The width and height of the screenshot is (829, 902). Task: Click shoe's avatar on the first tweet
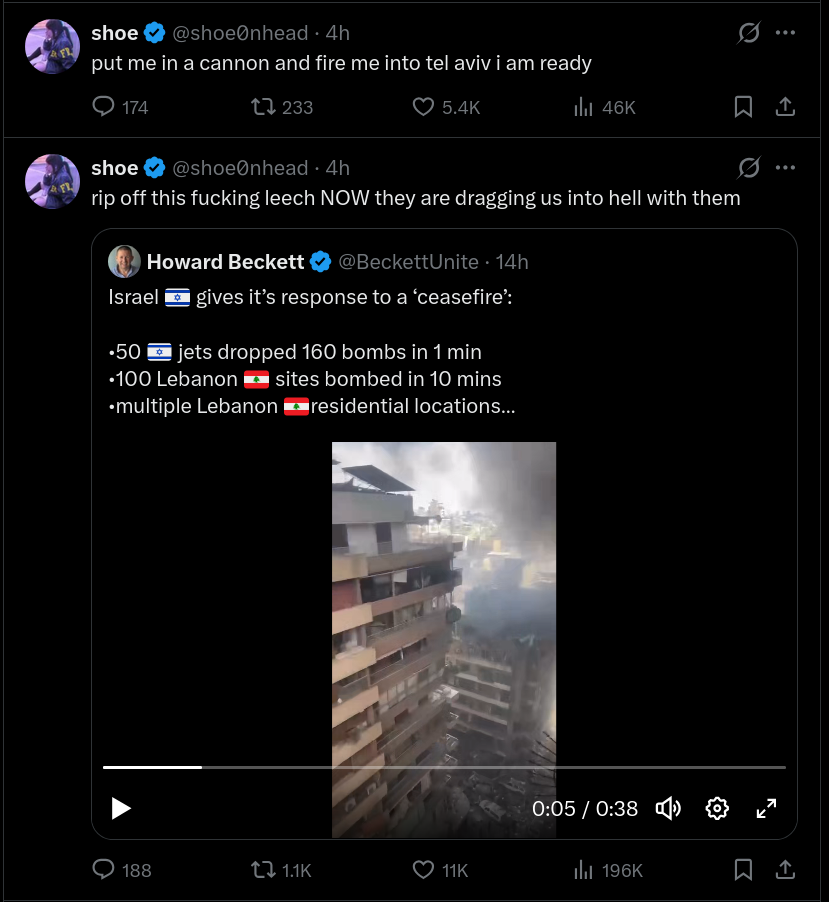(52, 47)
